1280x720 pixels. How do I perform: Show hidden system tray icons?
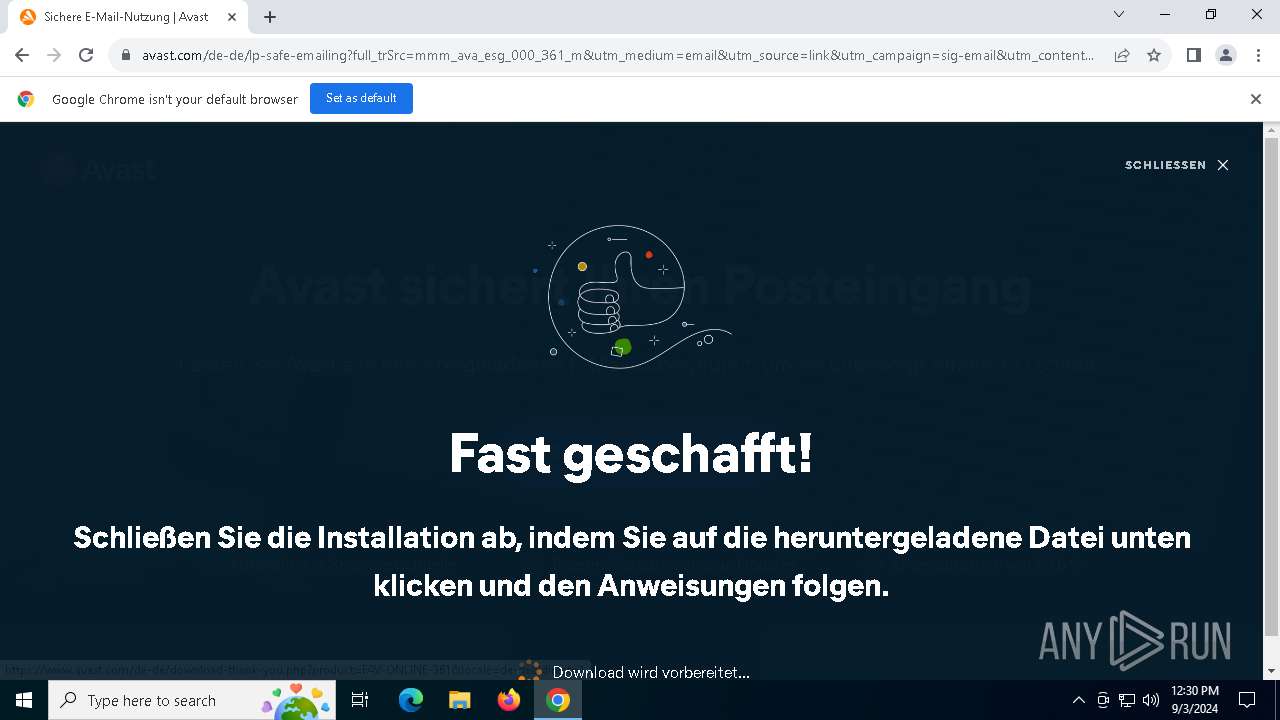click(1078, 700)
